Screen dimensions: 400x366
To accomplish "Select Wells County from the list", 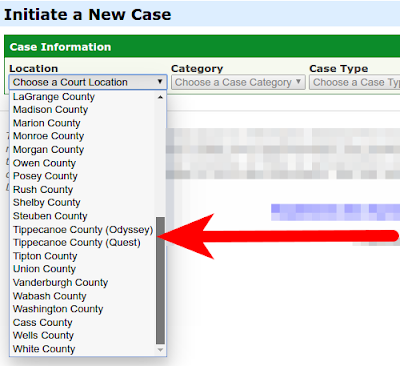I will pos(83,335).
